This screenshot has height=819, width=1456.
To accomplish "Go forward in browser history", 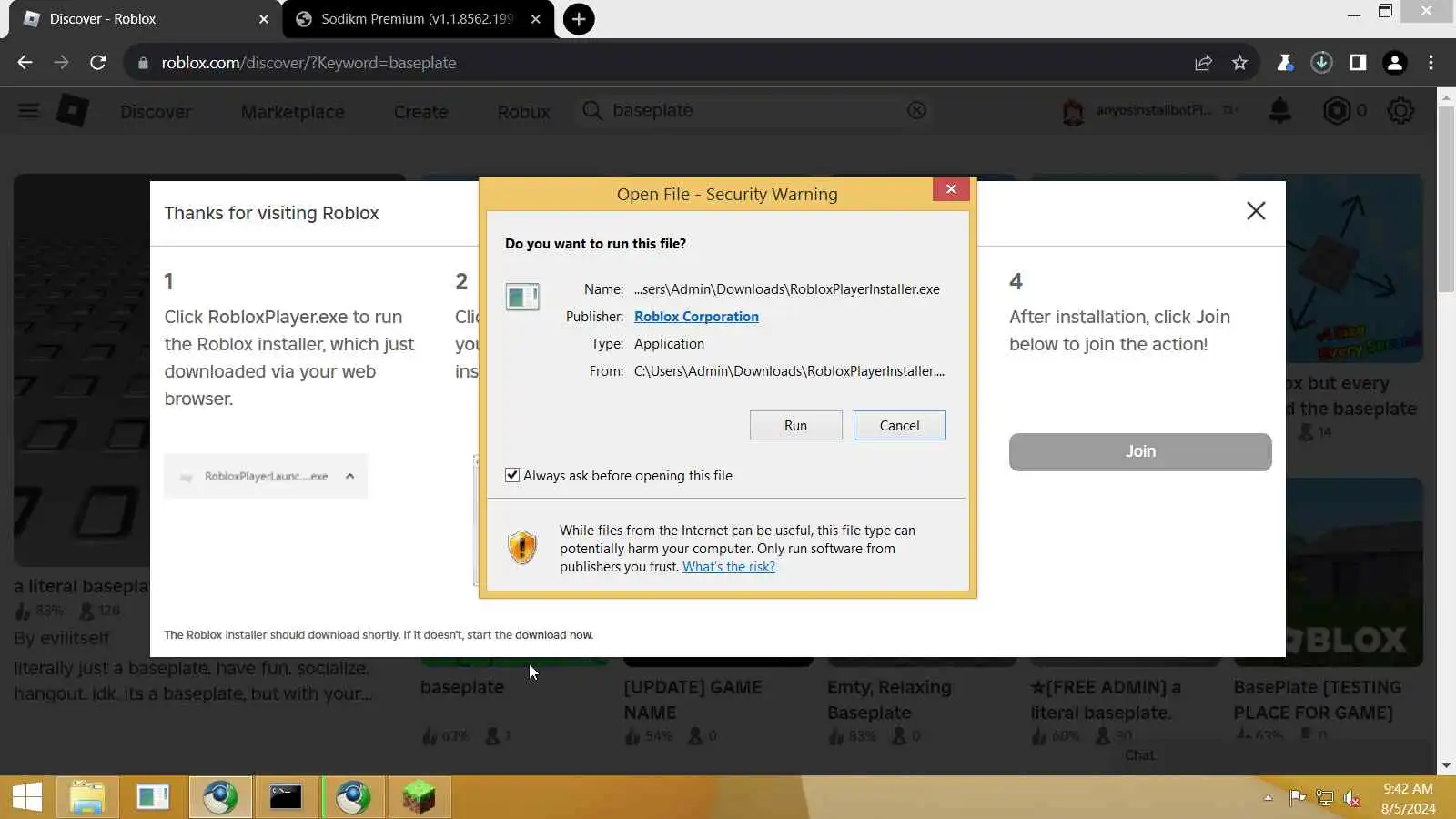I will pos(61,62).
